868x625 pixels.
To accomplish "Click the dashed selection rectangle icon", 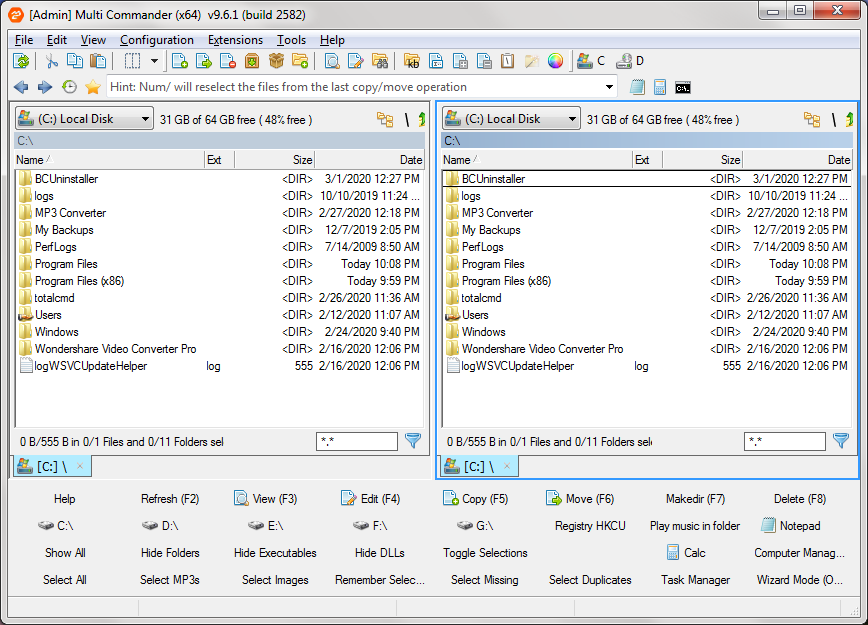I will pos(132,61).
